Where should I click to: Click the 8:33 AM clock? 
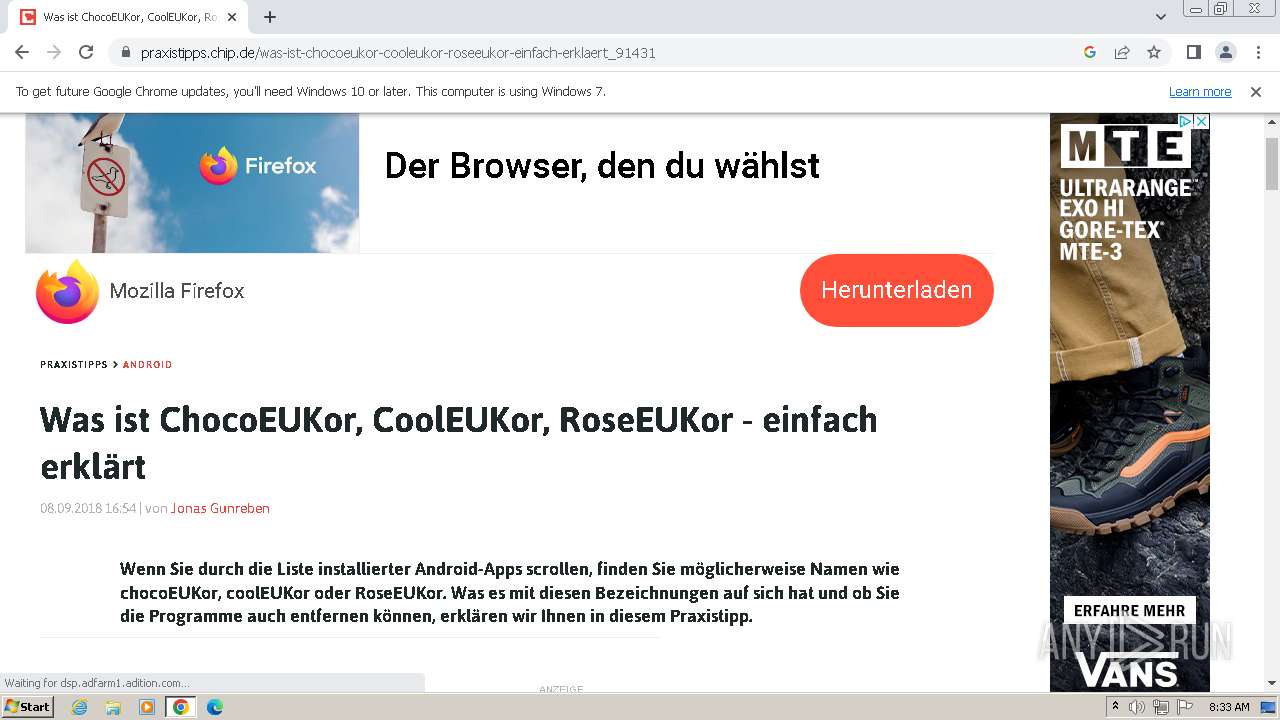[x=1229, y=707]
